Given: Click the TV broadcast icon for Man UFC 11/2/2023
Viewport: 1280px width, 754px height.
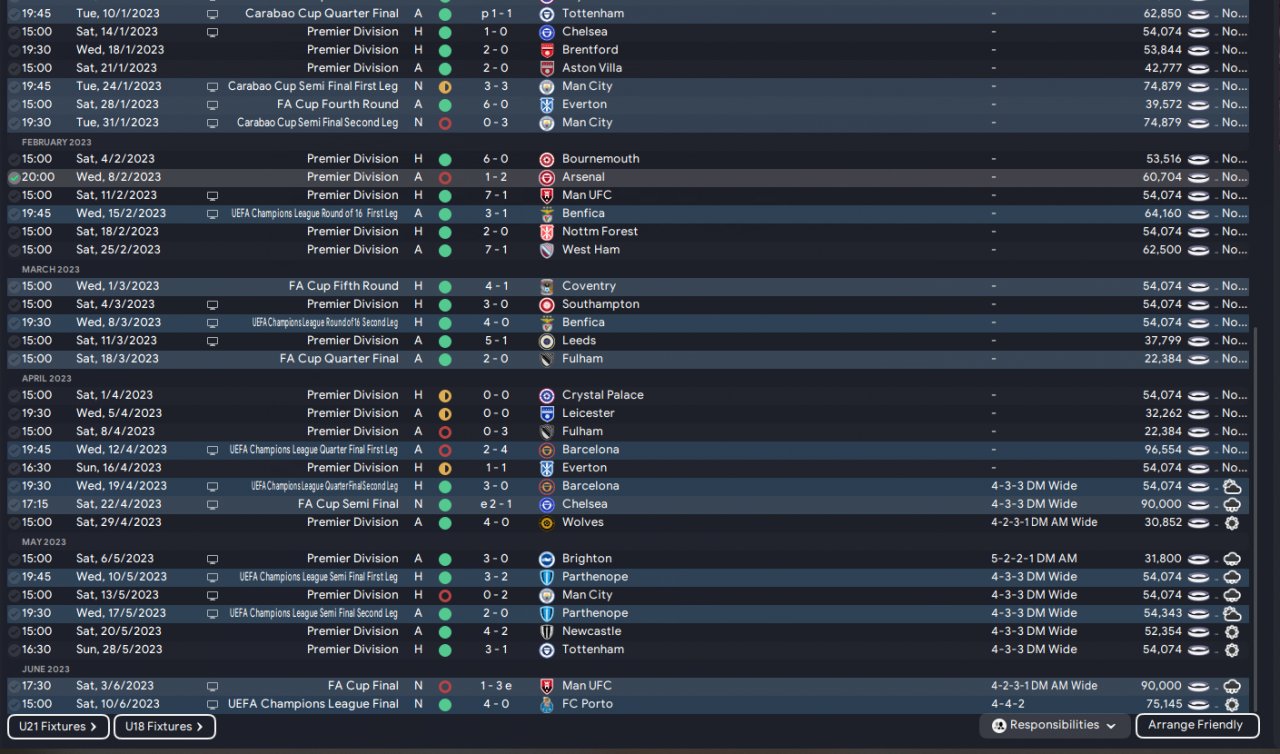Looking at the screenshot, I should click(212, 196).
